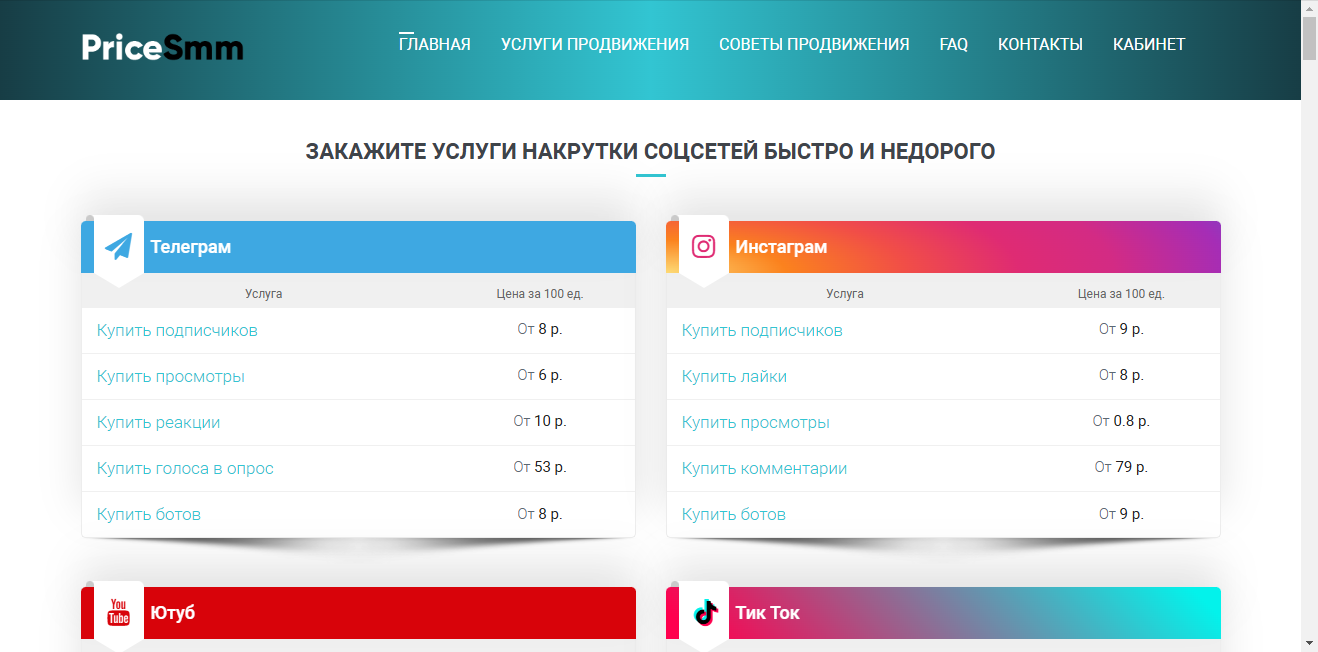Open the Купить комментарии link
Viewport: 1318px width, 652px height.
(764, 468)
